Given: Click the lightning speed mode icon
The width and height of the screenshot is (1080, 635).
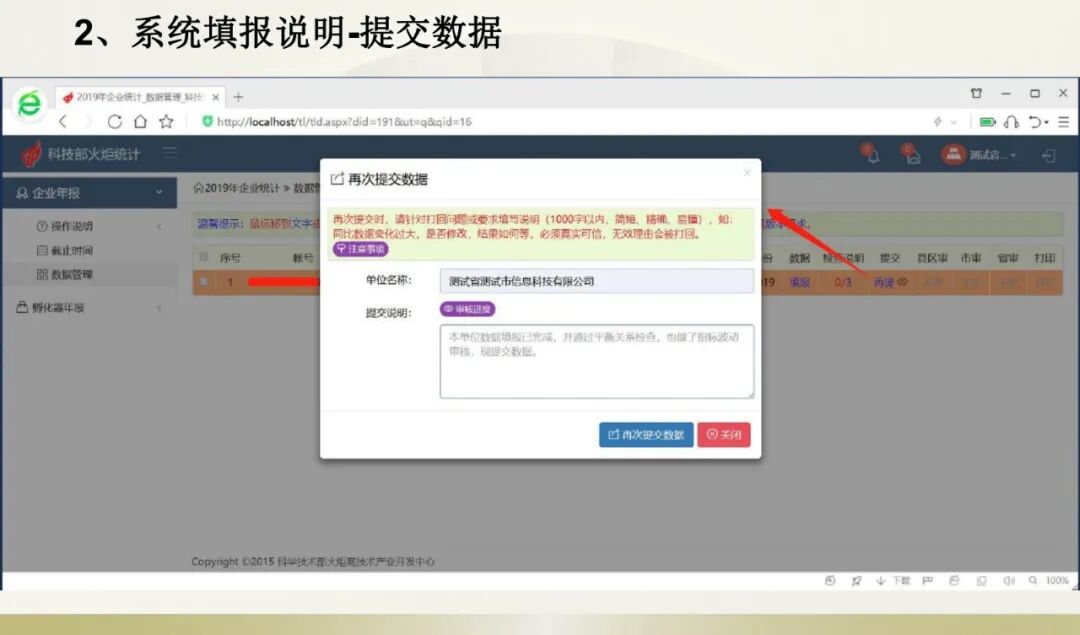Looking at the screenshot, I should click(x=937, y=122).
